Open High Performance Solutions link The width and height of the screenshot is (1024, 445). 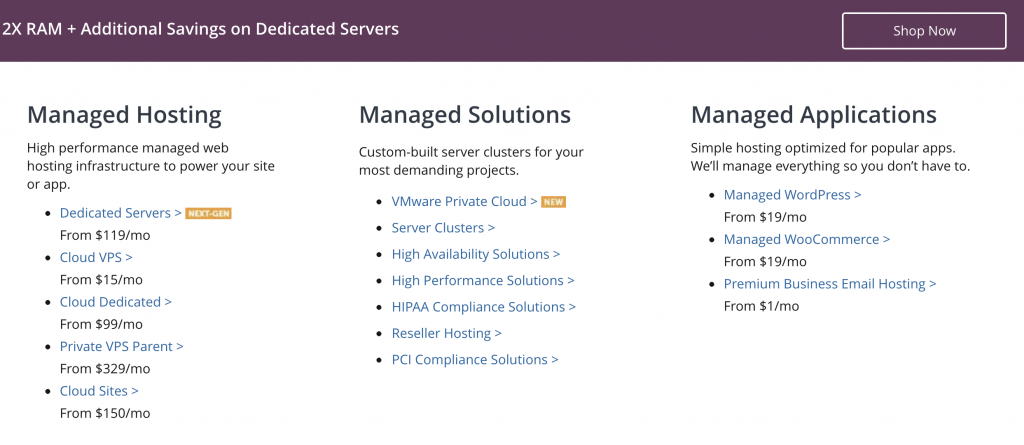[x=483, y=280]
